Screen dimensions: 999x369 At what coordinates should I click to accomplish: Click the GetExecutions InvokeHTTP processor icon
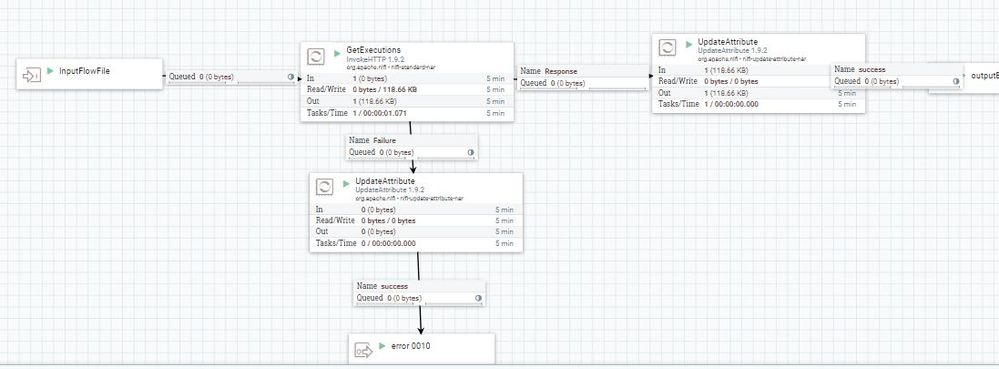tap(317, 56)
